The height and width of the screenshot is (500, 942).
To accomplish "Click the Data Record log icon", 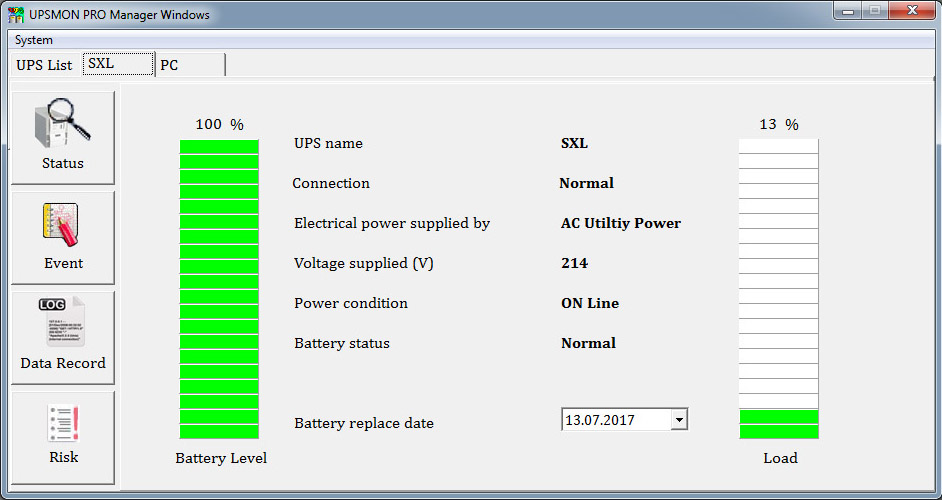I will 62,322.
